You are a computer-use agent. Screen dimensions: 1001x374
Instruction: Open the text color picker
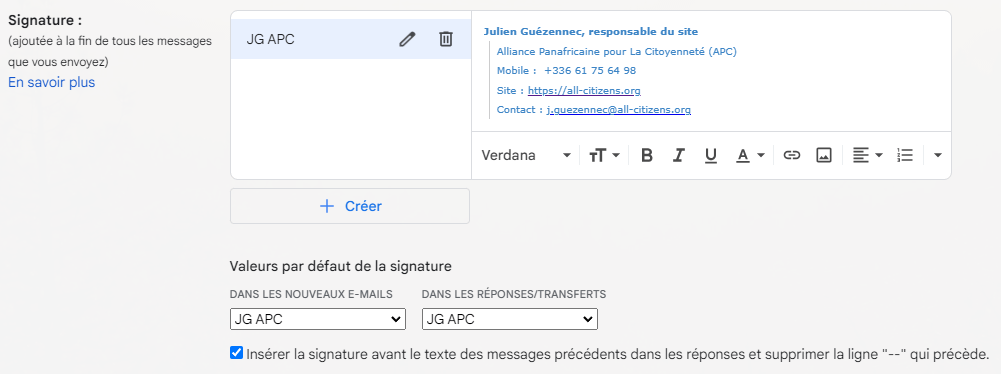click(x=750, y=155)
